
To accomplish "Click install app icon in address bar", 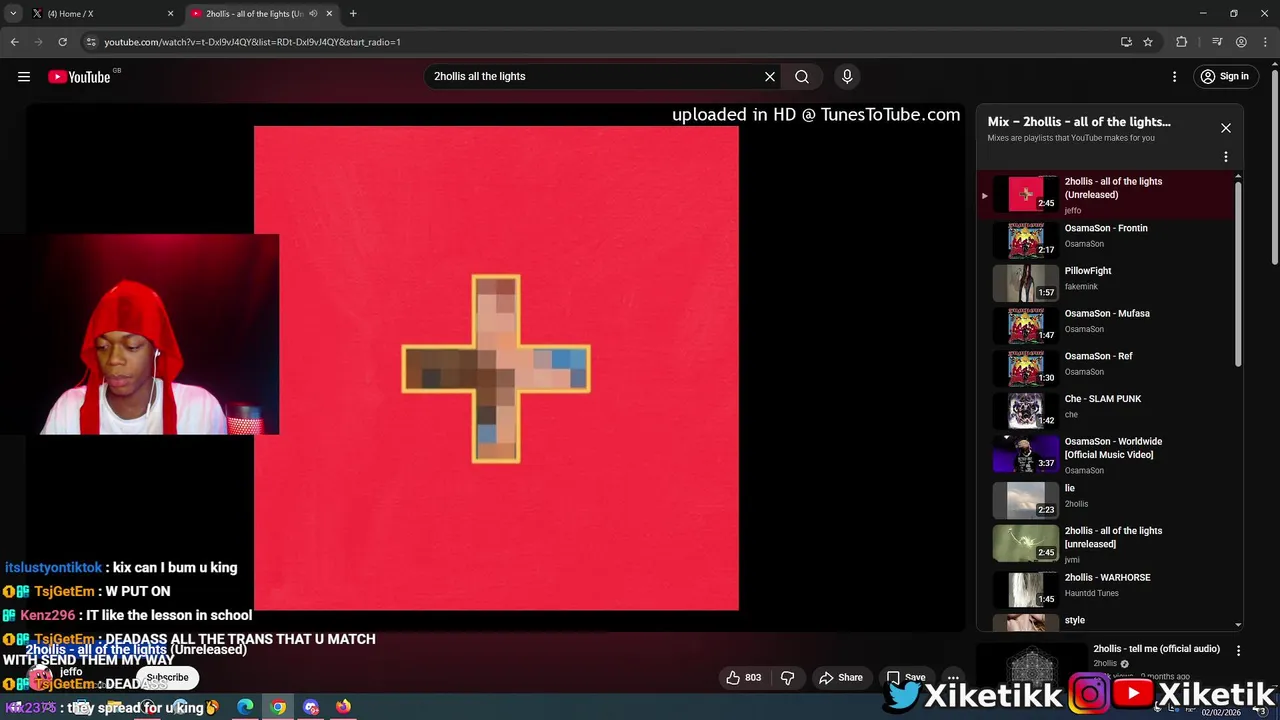I will (1126, 42).
